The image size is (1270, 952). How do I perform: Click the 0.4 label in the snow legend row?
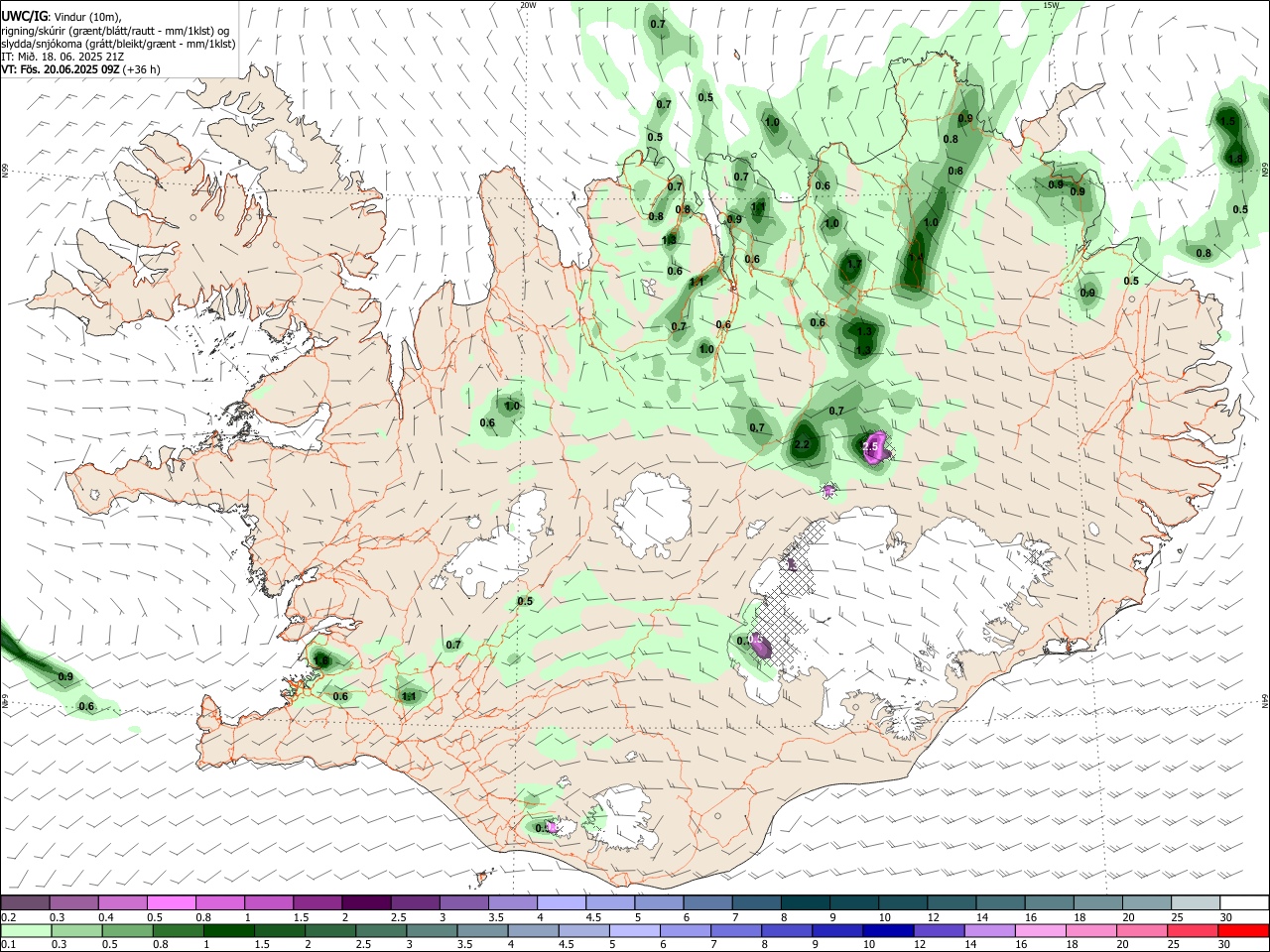click(x=106, y=917)
